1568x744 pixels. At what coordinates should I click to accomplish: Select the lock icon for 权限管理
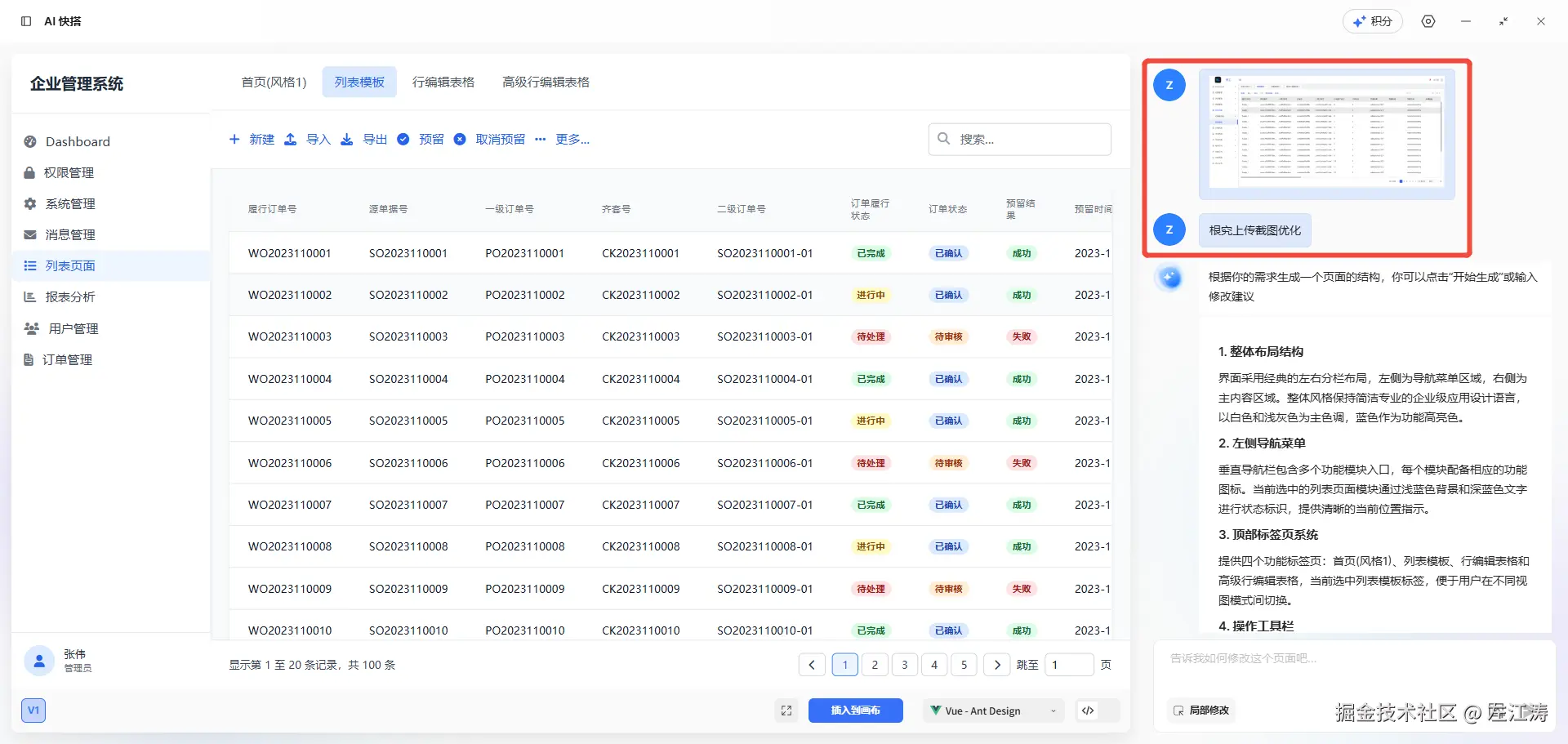(29, 172)
